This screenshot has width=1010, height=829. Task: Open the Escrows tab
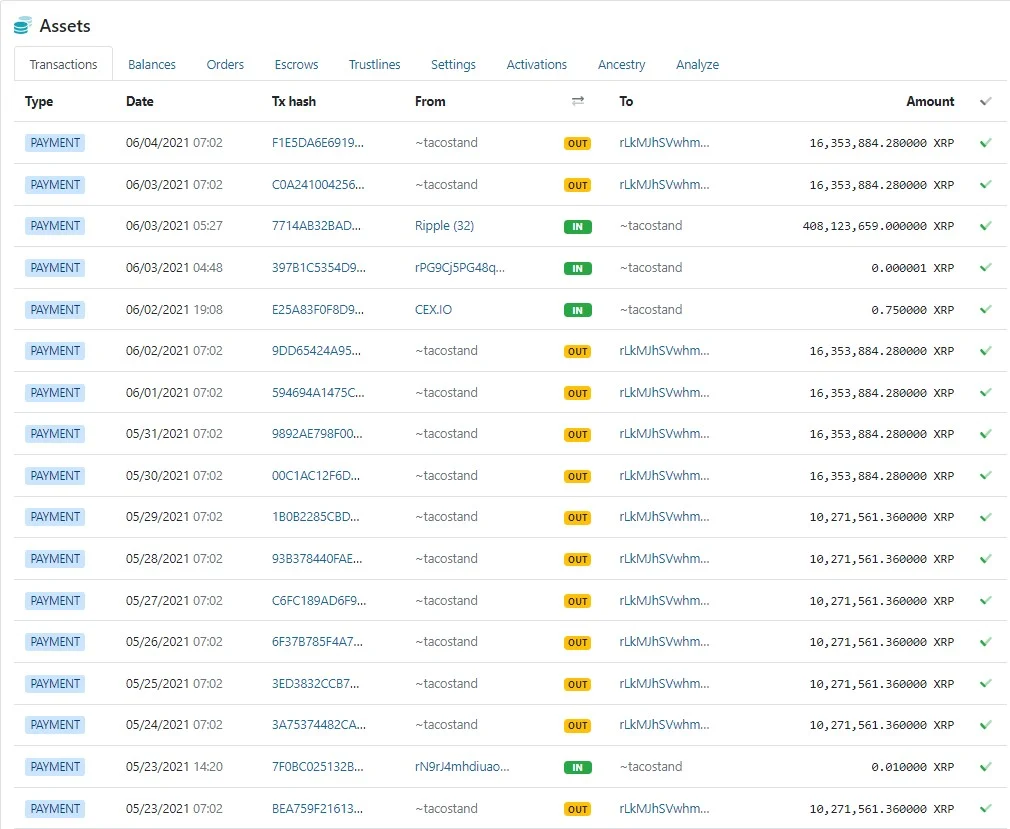(296, 64)
